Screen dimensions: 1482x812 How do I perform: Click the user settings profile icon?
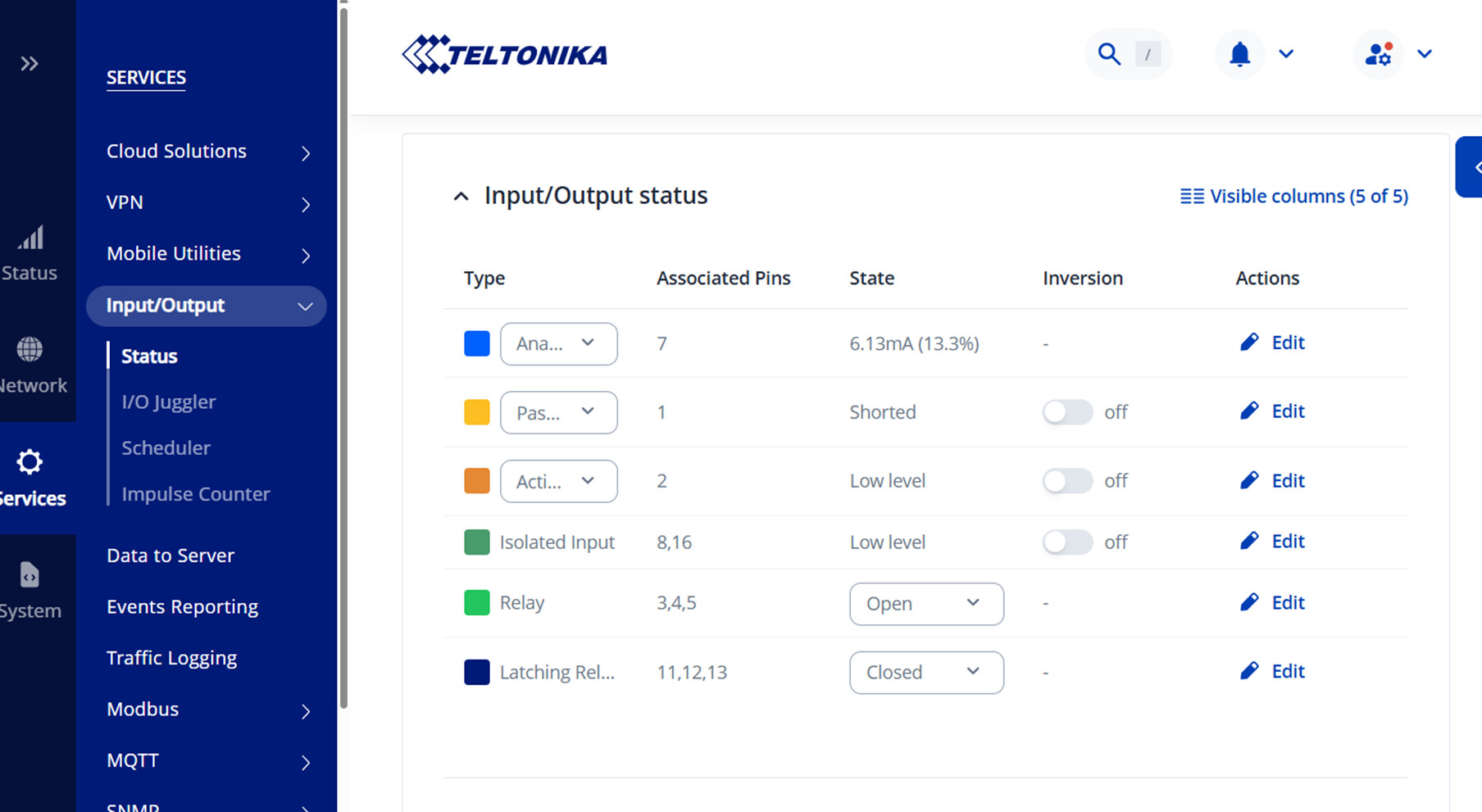[x=1379, y=54]
